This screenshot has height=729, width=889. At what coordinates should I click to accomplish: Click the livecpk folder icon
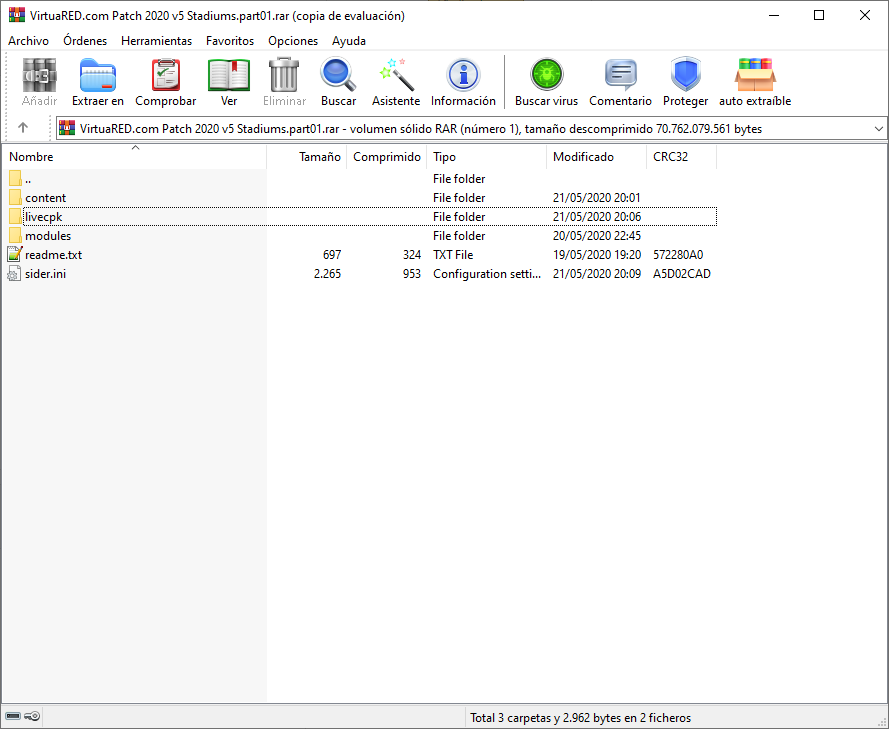15,217
